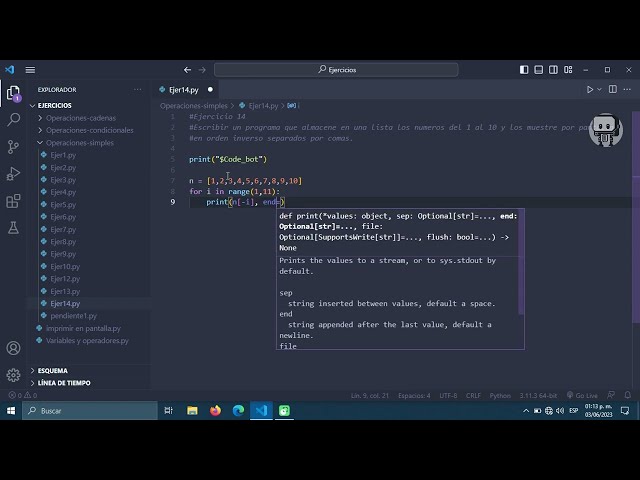Click the hover tooltip scrollbar

521,262
